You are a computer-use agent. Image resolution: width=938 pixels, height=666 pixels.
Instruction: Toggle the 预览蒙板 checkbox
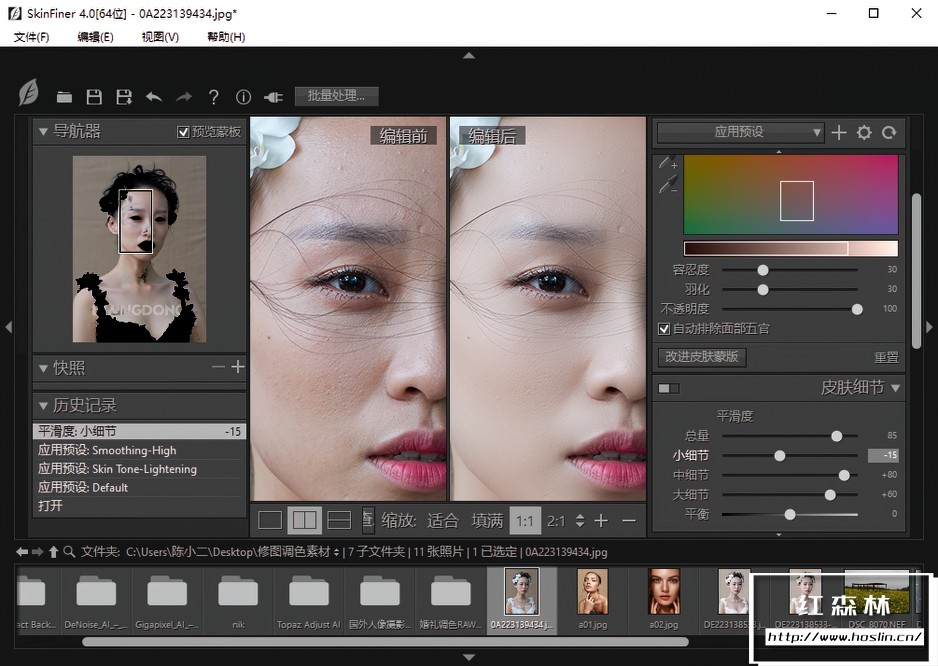[x=183, y=132]
